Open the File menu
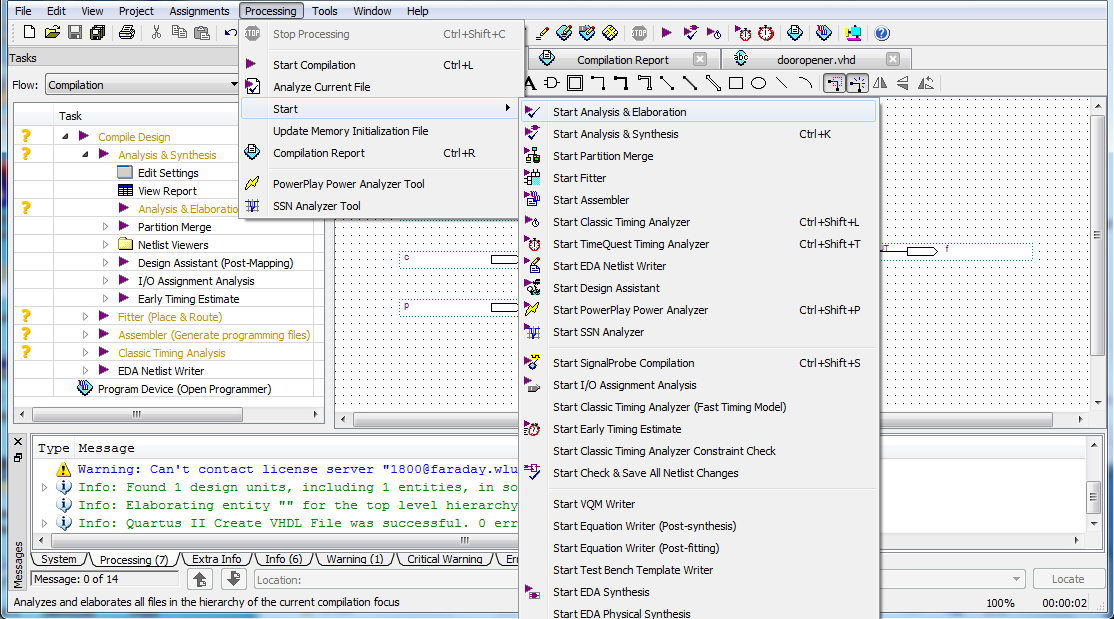The width and height of the screenshot is (1114, 619). tap(23, 11)
